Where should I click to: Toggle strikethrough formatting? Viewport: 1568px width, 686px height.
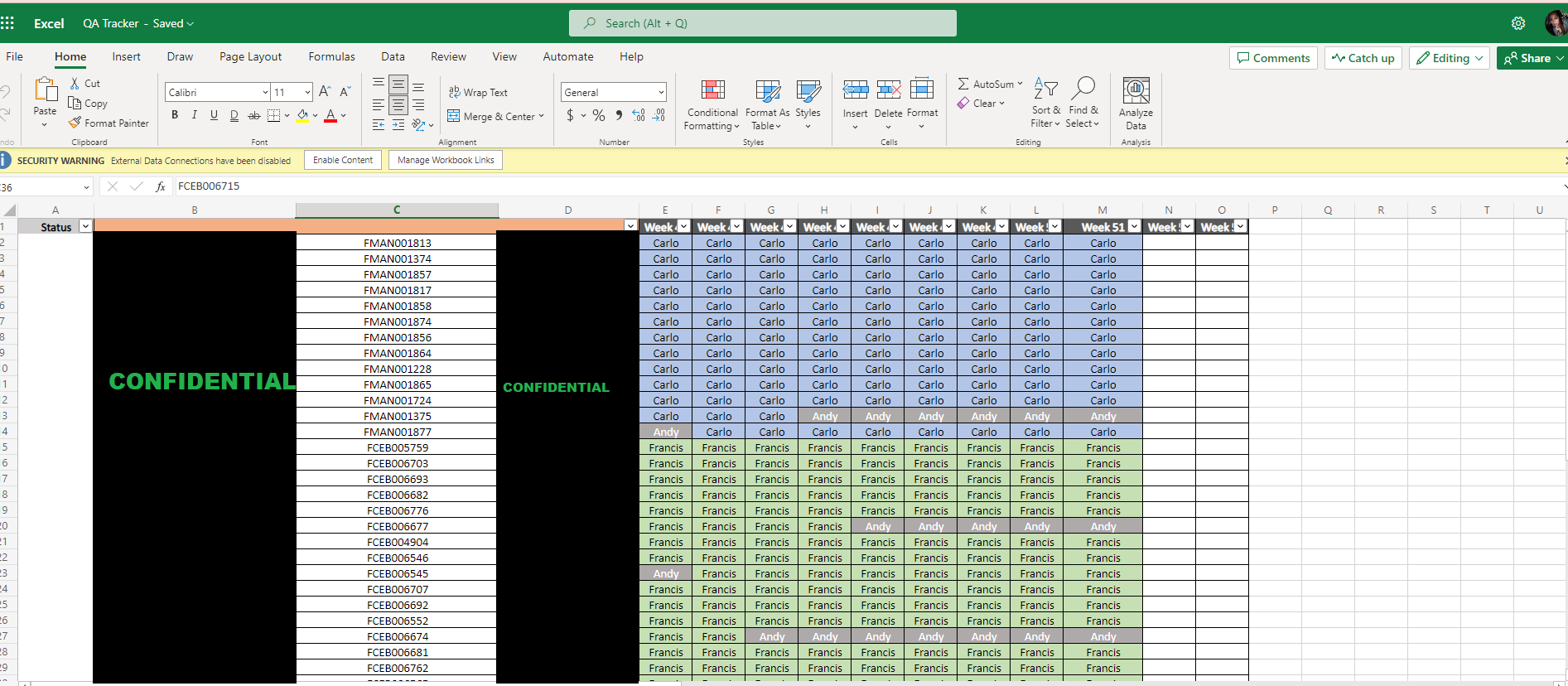[254, 115]
